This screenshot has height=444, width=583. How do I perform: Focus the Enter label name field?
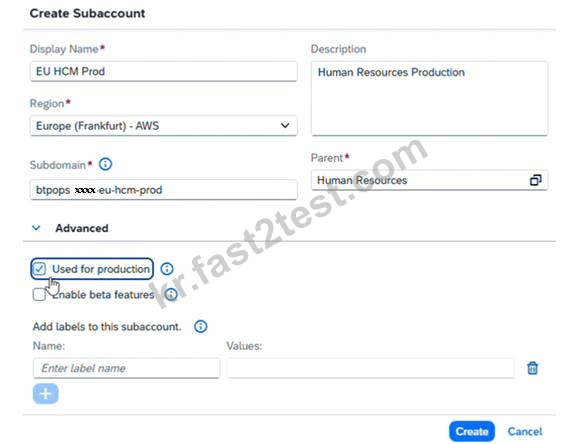(x=126, y=368)
